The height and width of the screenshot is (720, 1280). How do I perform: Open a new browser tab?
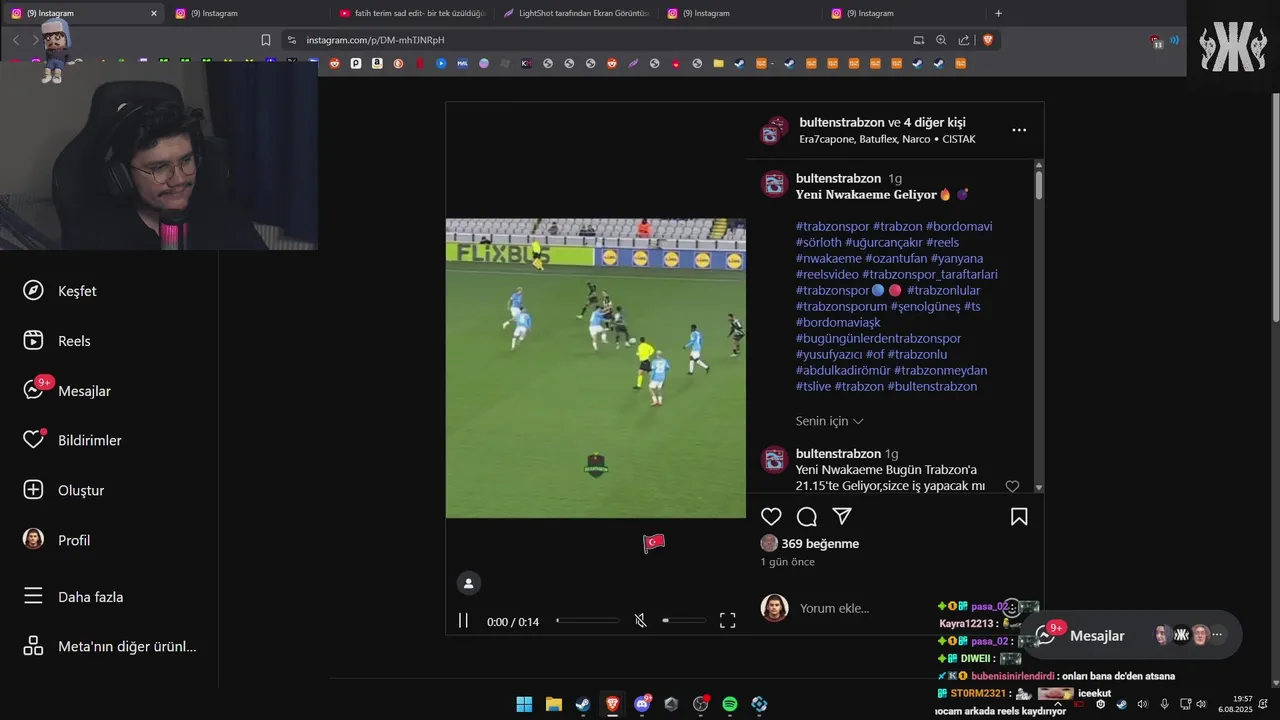point(998,13)
